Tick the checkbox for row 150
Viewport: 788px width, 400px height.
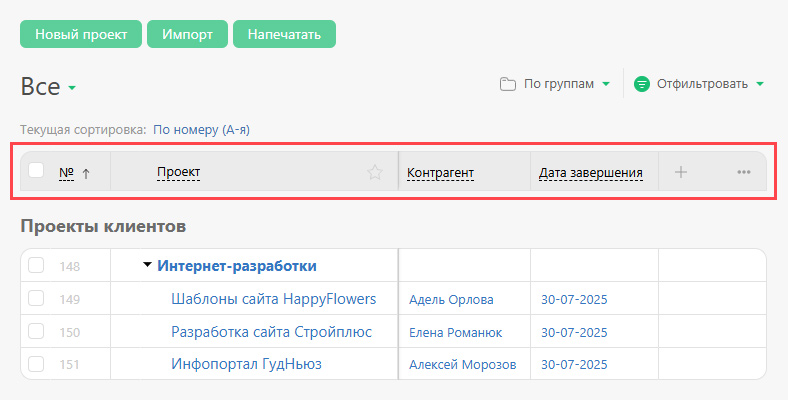coord(36,331)
